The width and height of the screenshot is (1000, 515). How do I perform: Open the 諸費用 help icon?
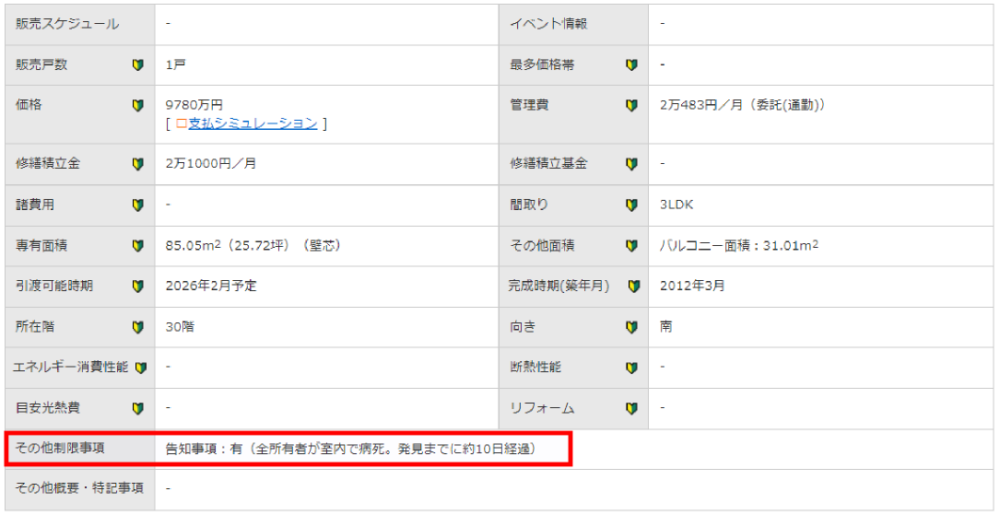point(138,205)
